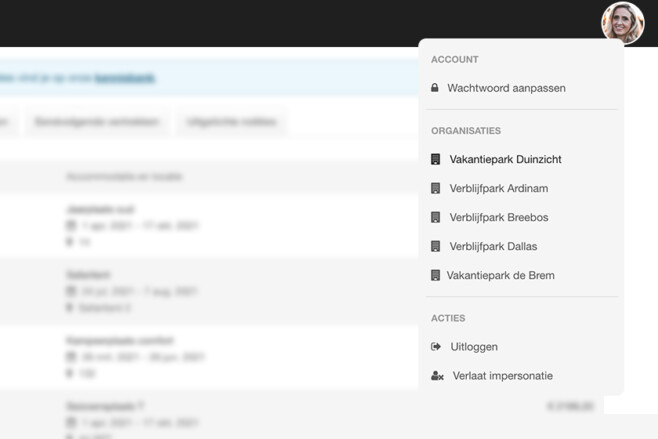Click the building icon beside Vakantiepark de Brem
The height and width of the screenshot is (439, 658).
point(435,275)
